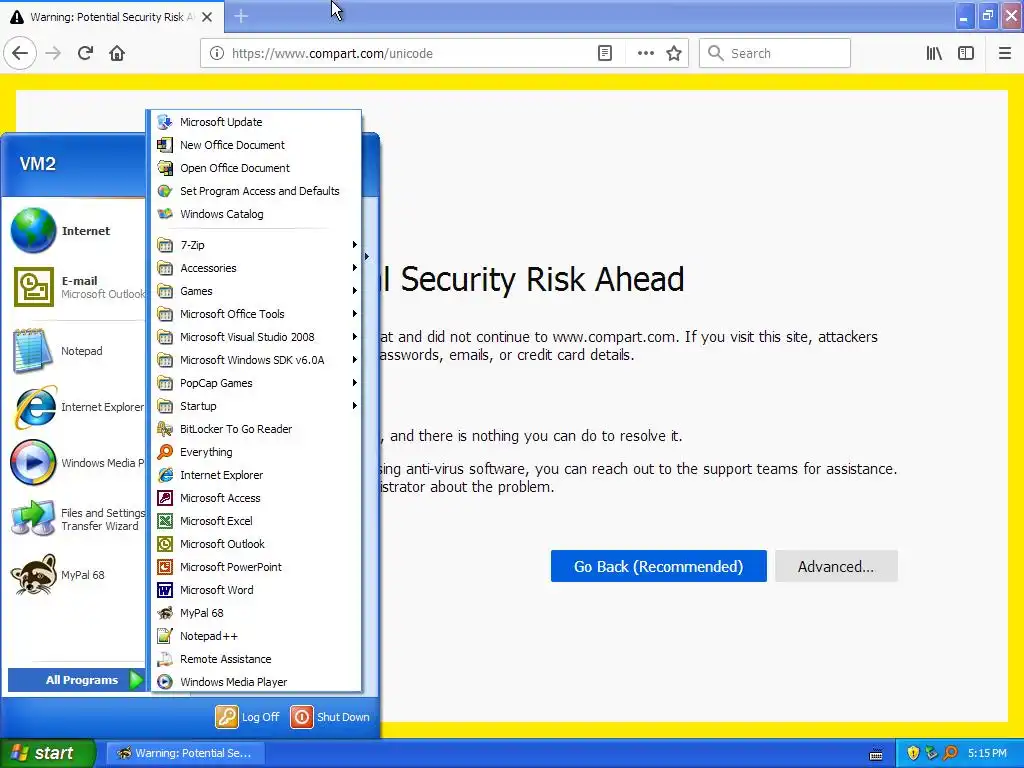Open a new tab with plus button
The image size is (1024, 768).
pos(241,16)
